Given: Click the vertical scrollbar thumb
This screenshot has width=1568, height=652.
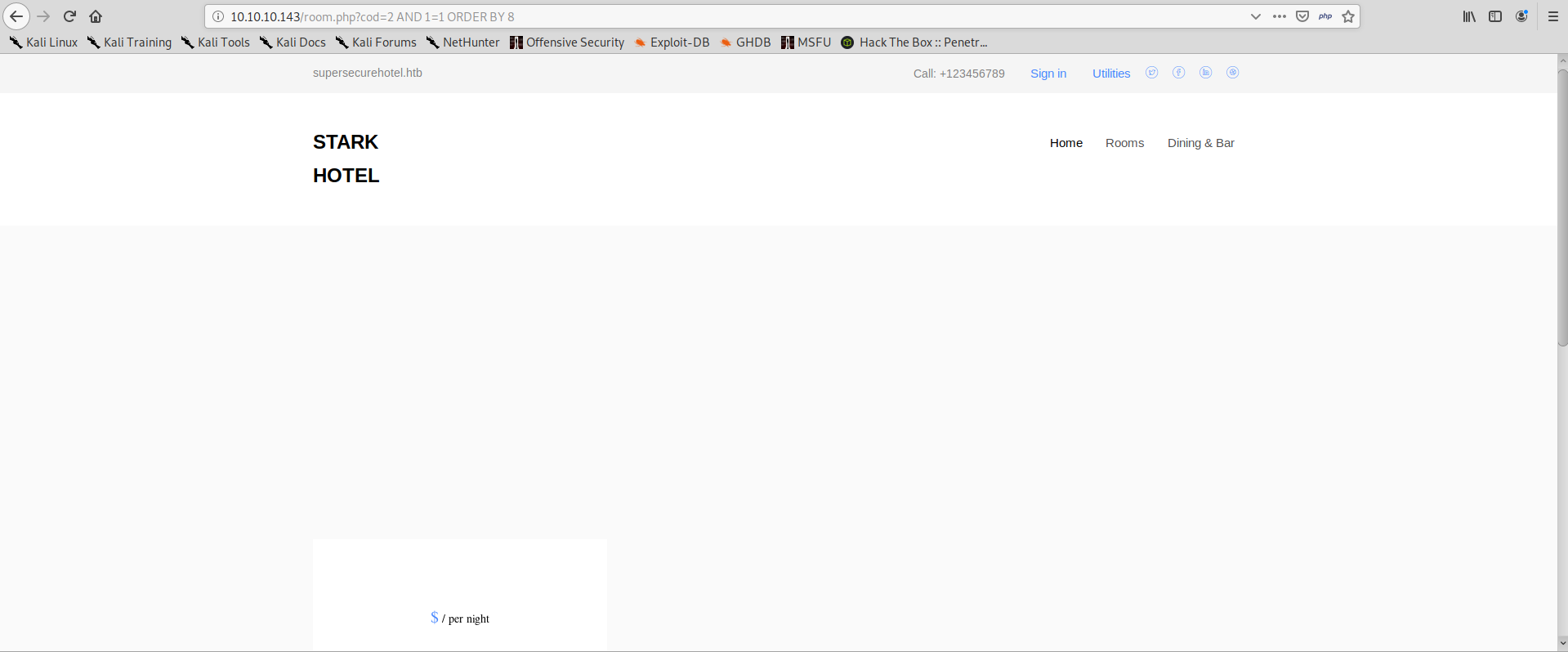Looking at the screenshot, I should pos(1562,208).
